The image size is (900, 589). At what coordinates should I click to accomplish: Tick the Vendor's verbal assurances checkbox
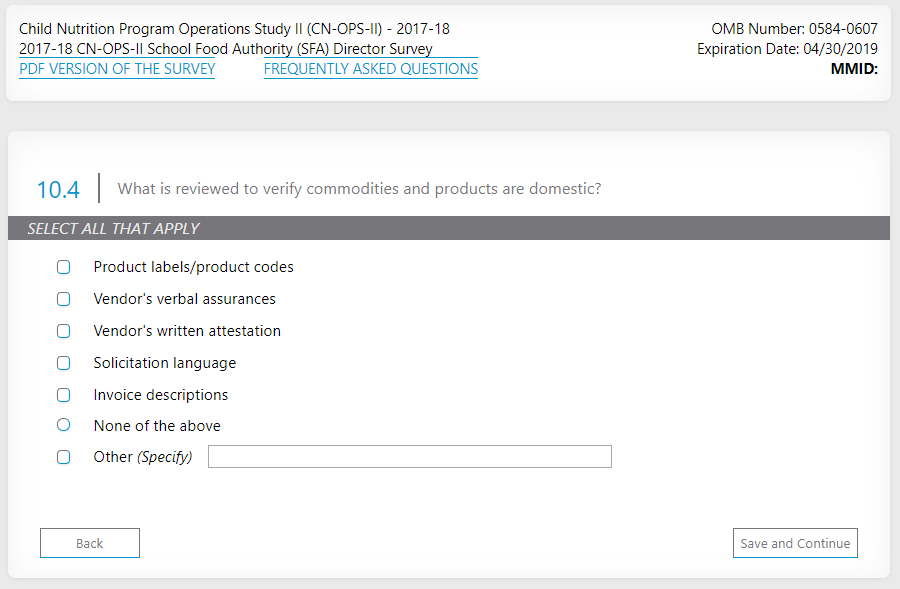(64, 299)
